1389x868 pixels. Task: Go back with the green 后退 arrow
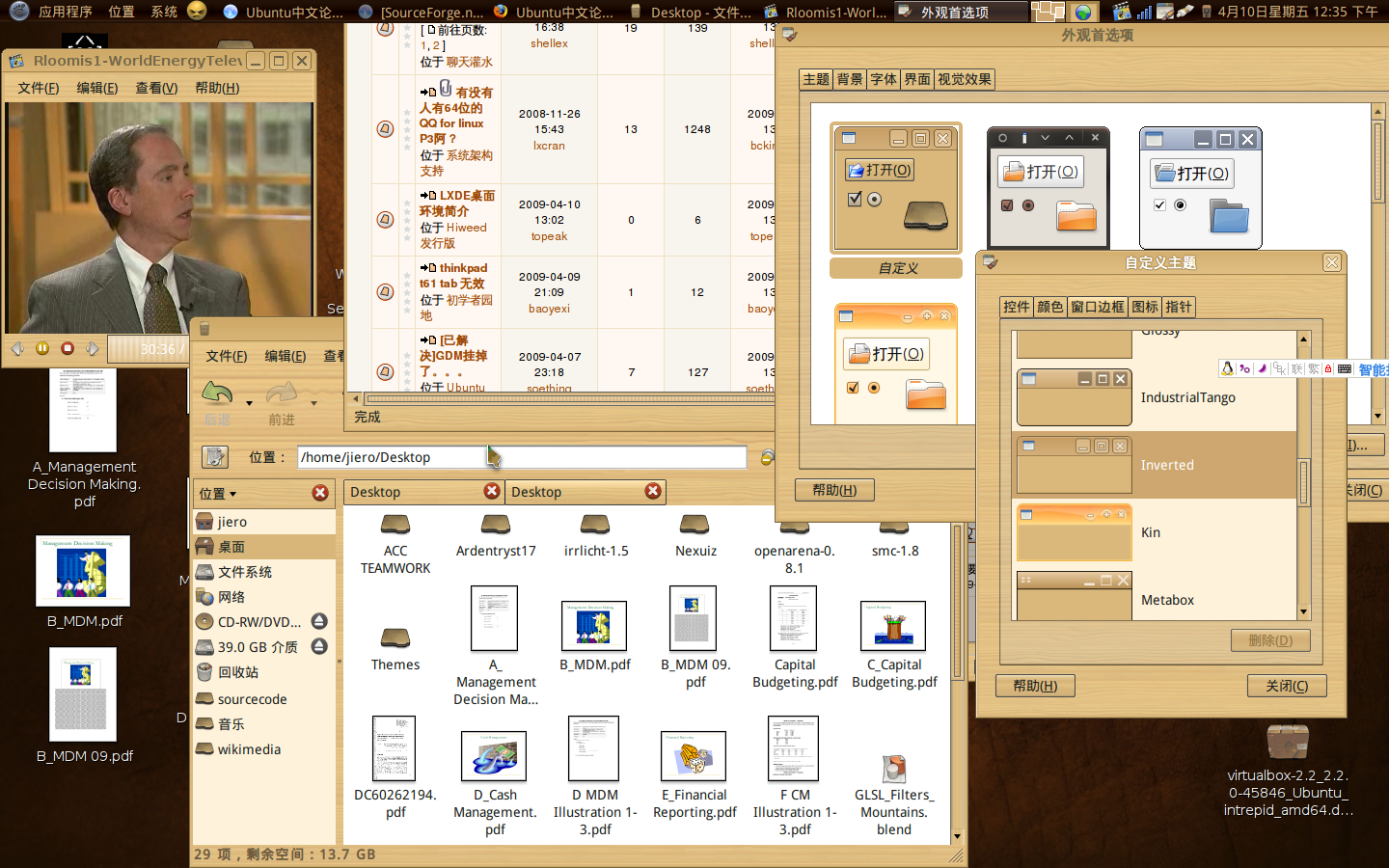tap(217, 393)
